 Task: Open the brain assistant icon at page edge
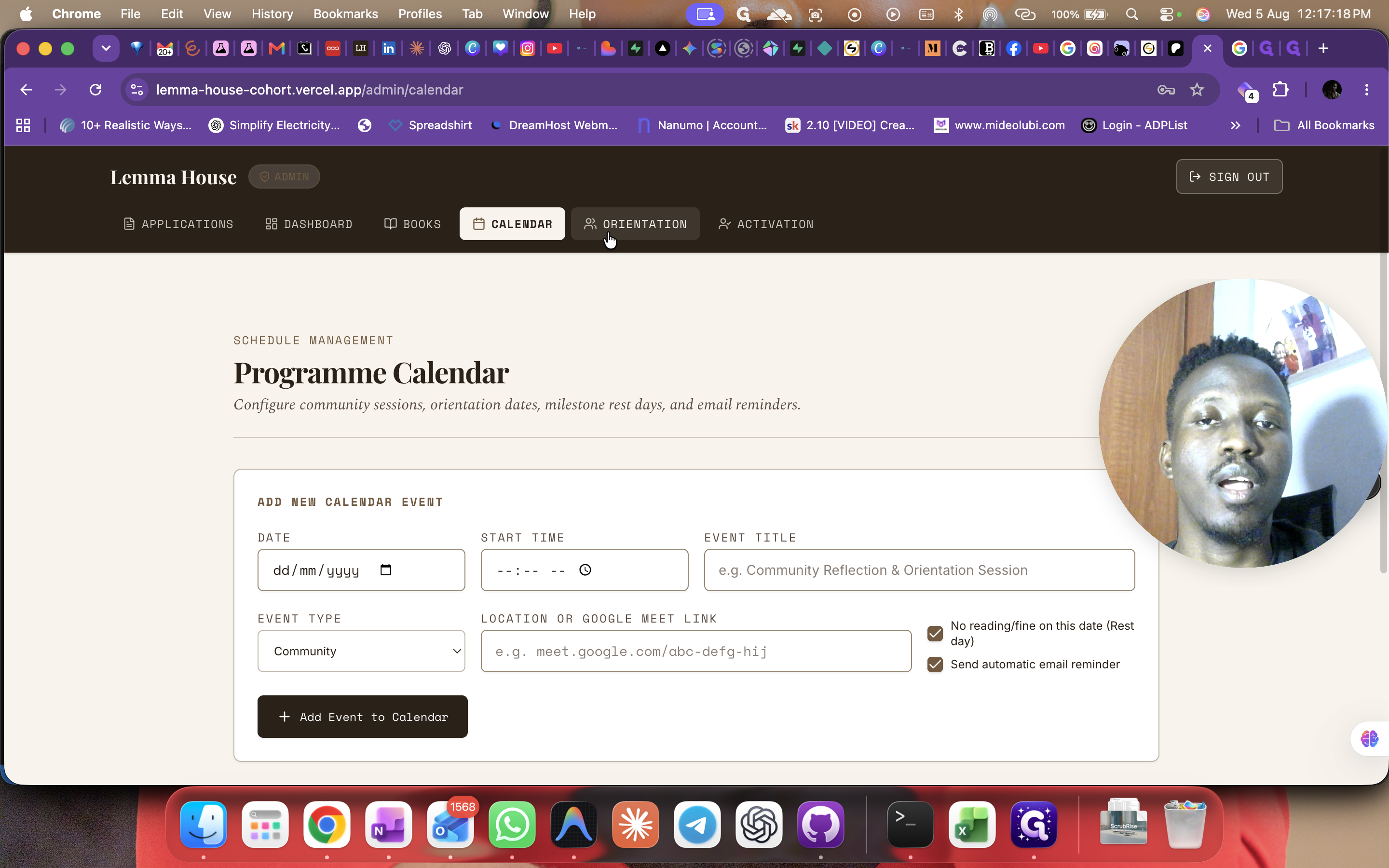point(1370,739)
